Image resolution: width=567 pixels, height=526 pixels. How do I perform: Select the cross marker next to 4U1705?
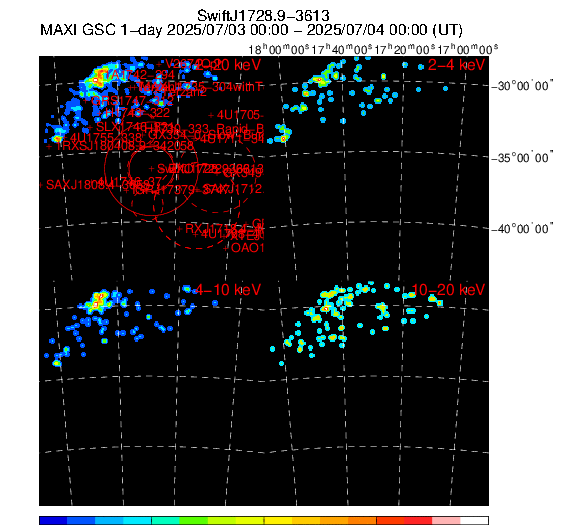click(x=211, y=115)
